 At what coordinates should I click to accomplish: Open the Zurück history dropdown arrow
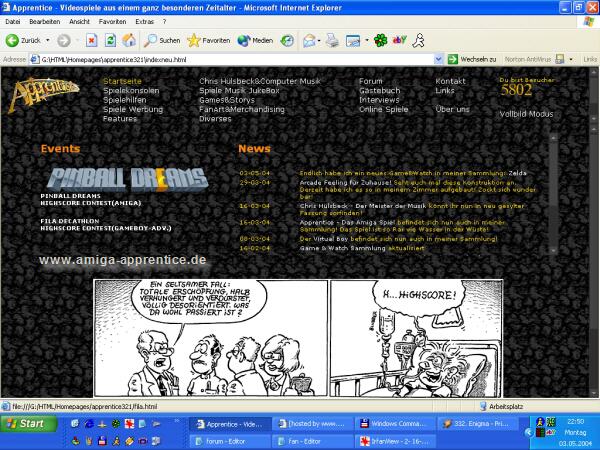[48, 40]
